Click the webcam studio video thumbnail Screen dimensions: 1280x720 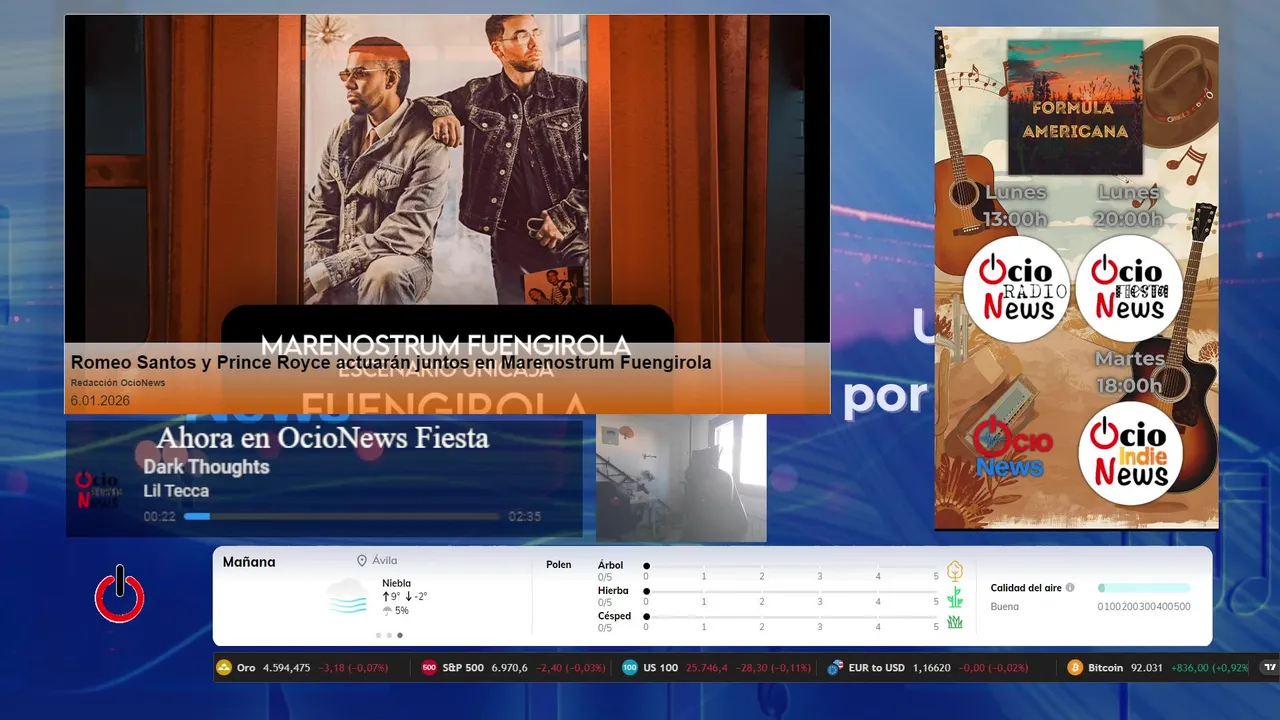[681, 478]
